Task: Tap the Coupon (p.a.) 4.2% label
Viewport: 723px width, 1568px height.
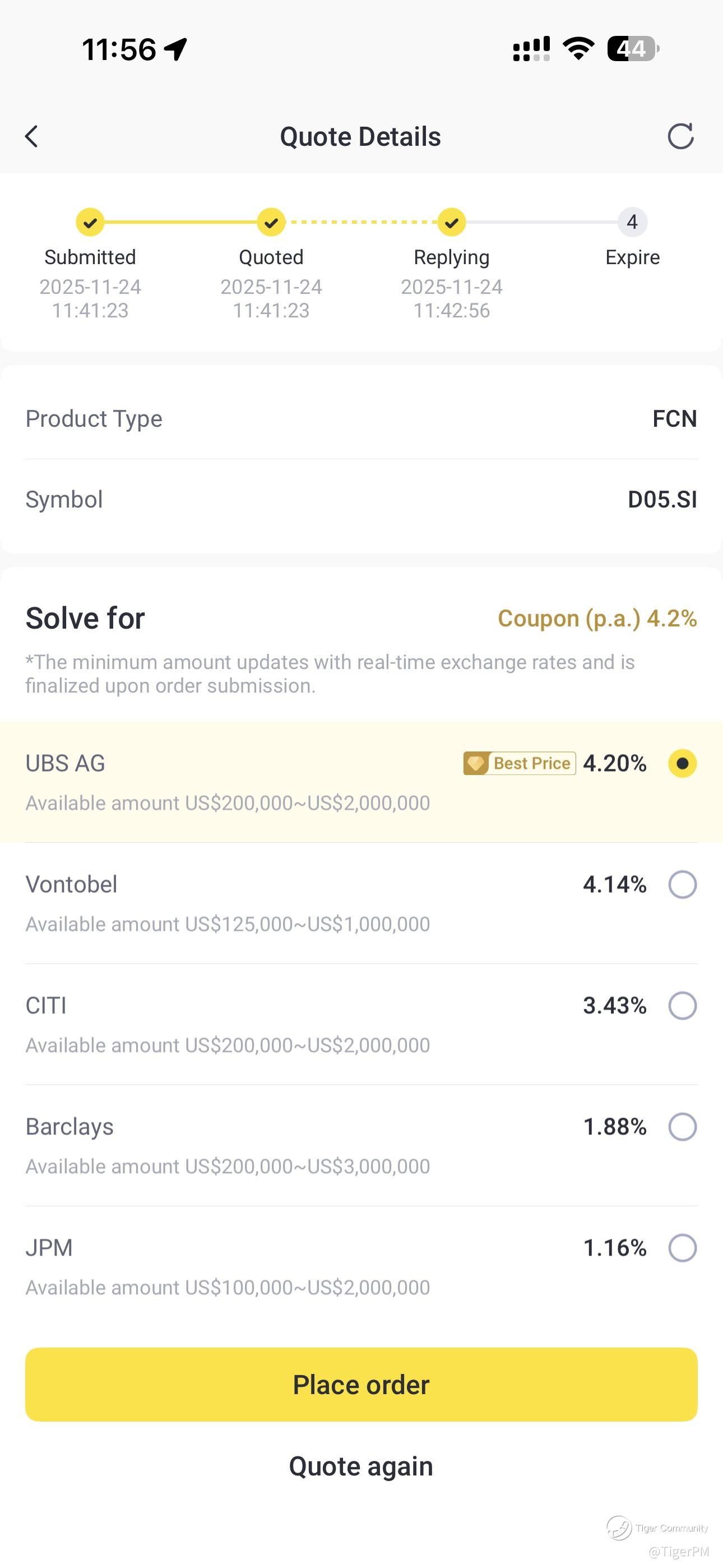Action: 597,619
